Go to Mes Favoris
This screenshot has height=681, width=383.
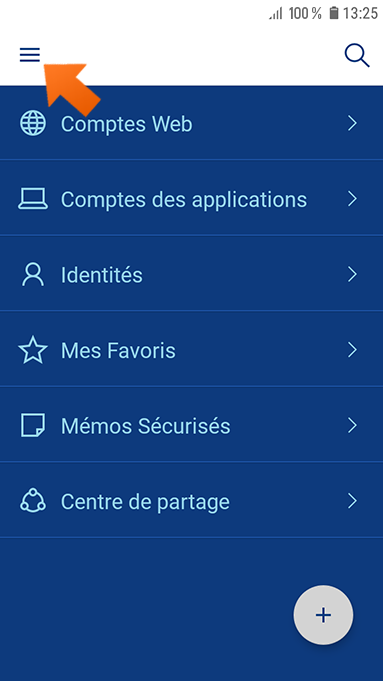click(x=192, y=349)
